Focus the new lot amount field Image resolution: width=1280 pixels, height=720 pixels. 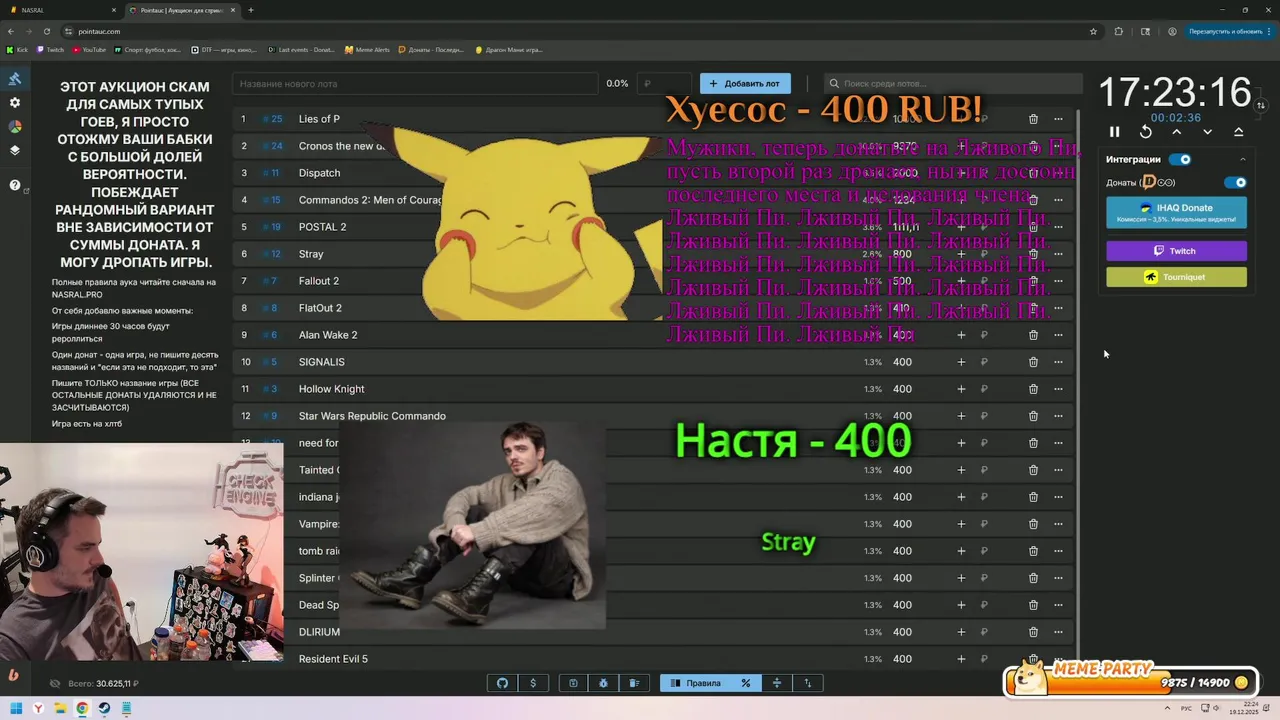pyautogui.click(x=664, y=84)
